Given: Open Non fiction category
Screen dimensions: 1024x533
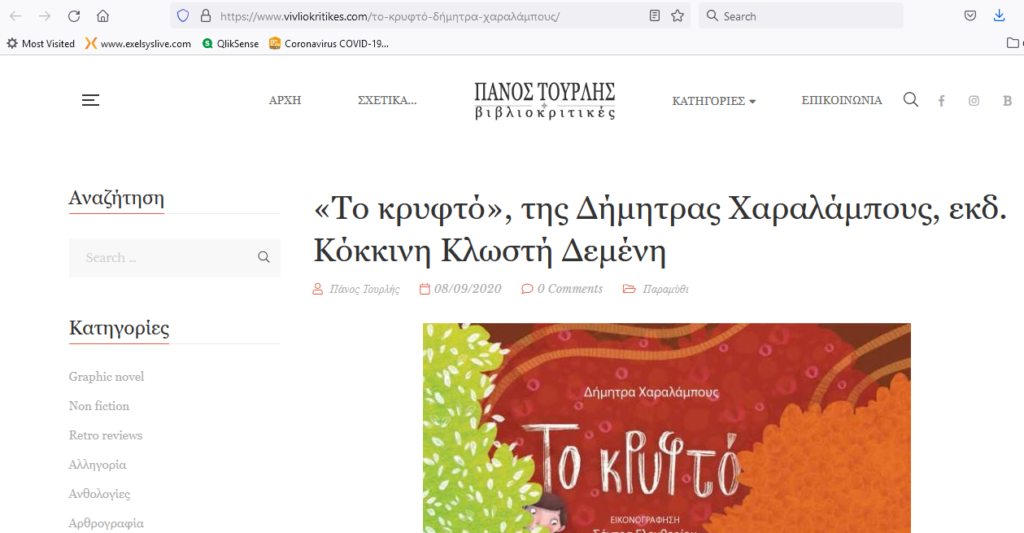Looking at the screenshot, I should [x=99, y=406].
